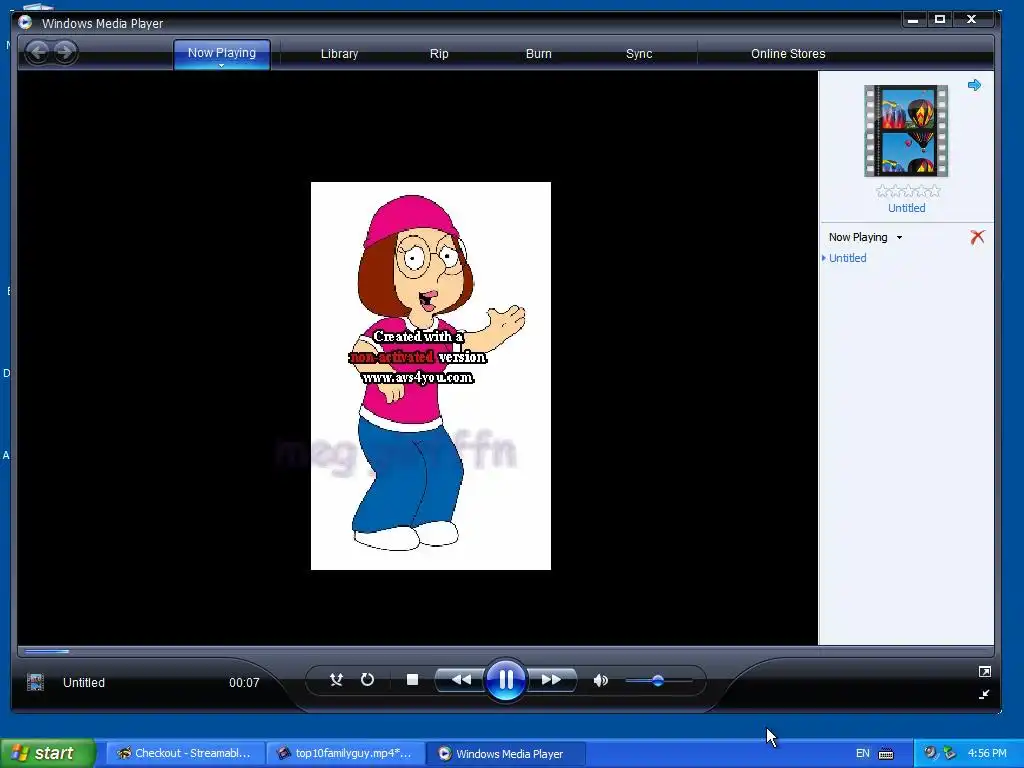
Task: Click the blue arrow in the list pane
Action: coord(974,85)
